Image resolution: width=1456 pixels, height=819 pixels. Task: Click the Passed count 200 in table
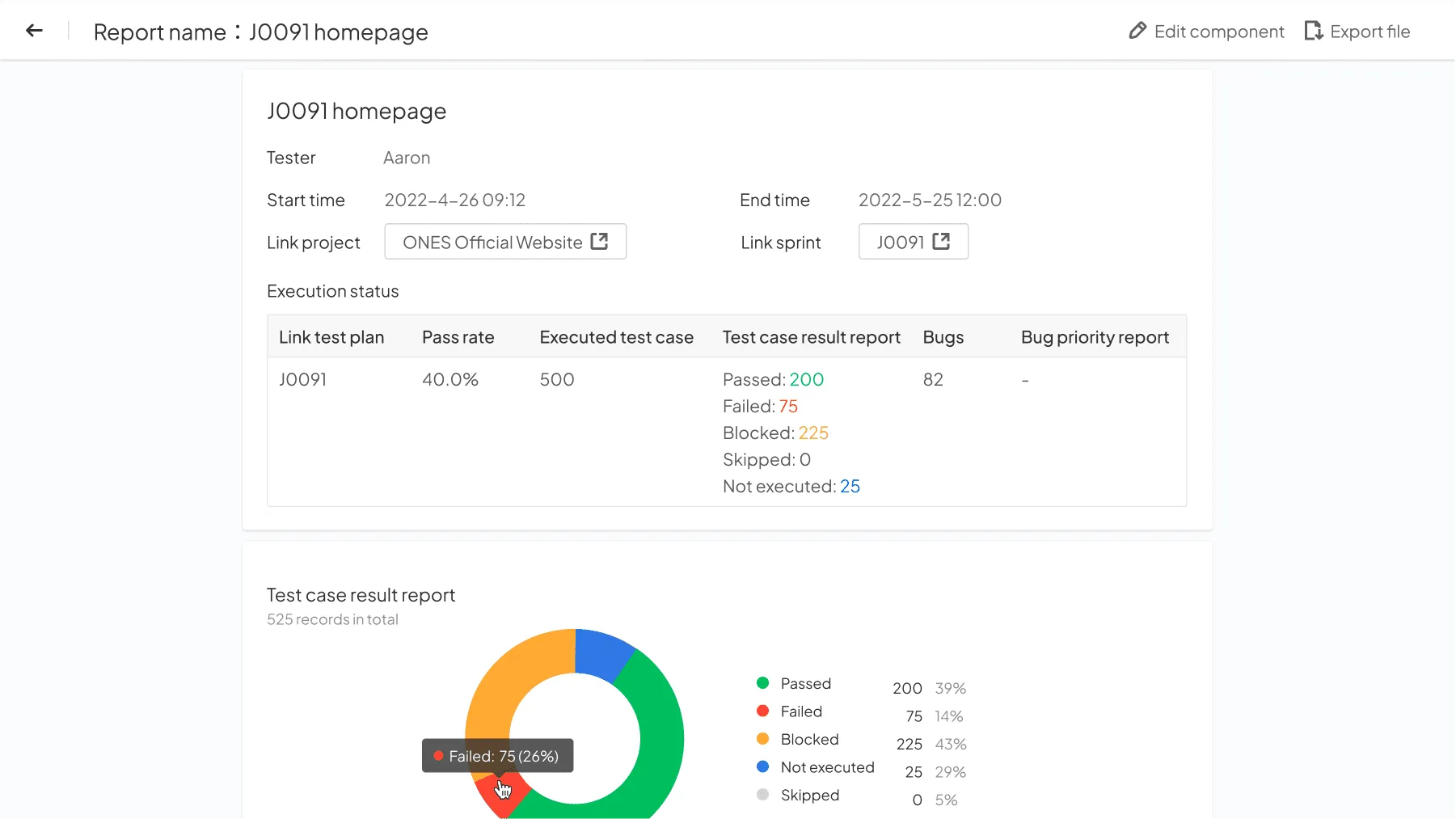[807, 380]
